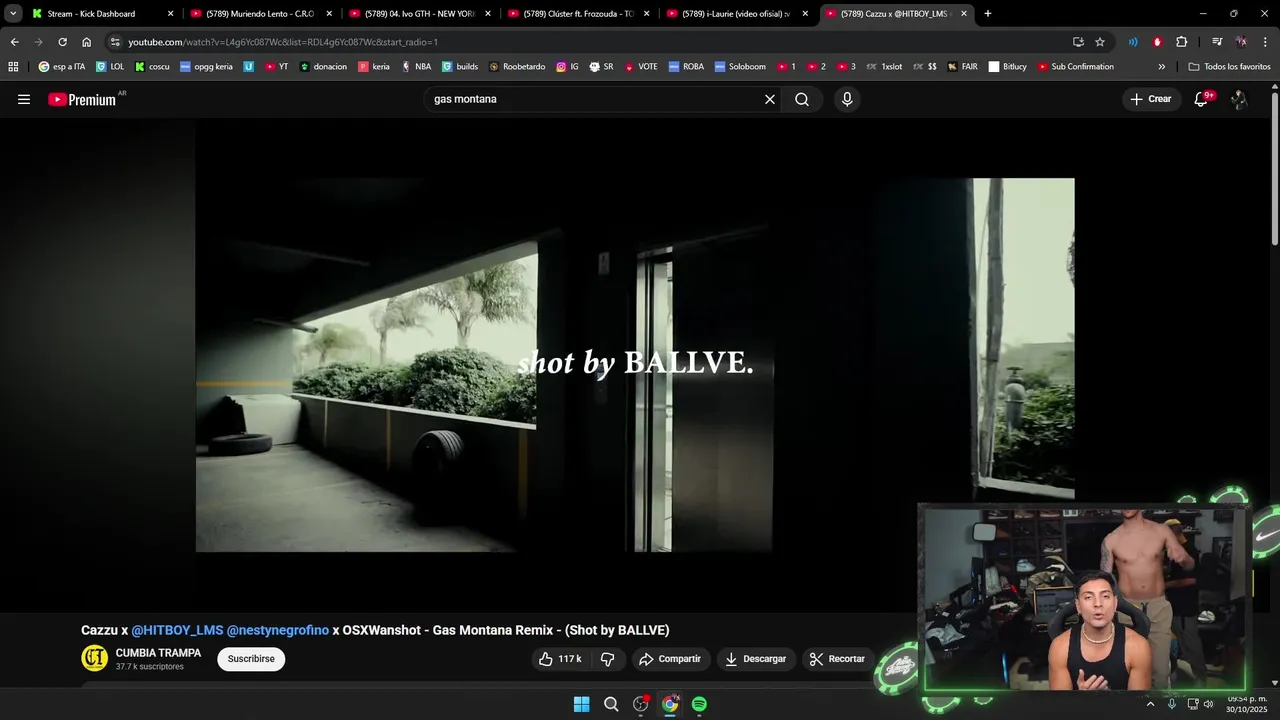Open the bookmarks apps grid icon
This screenshot has width=1280, height=720.
[13, 67]
